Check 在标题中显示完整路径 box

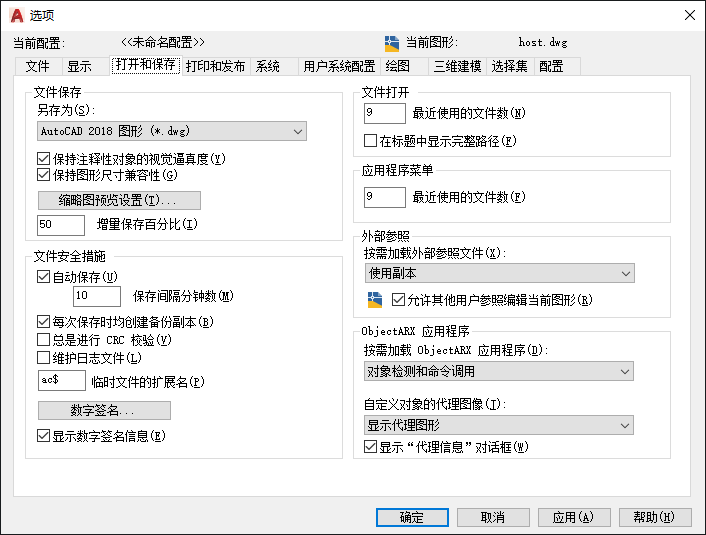370,141
